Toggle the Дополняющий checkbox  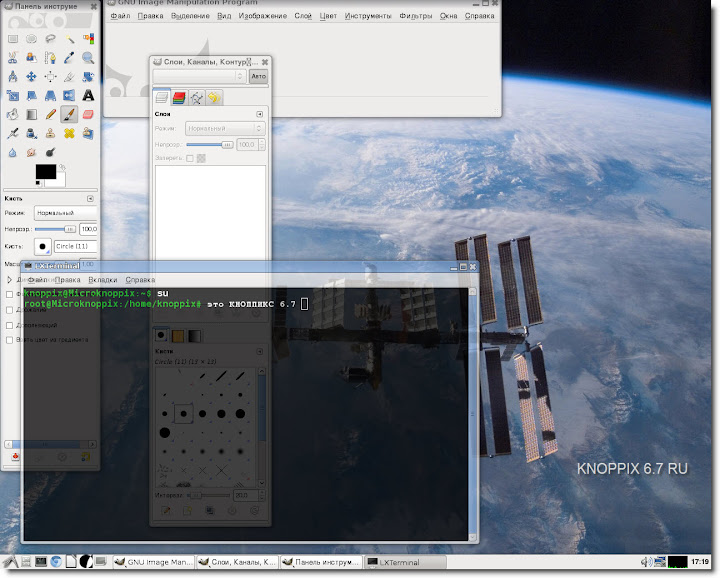10,325
